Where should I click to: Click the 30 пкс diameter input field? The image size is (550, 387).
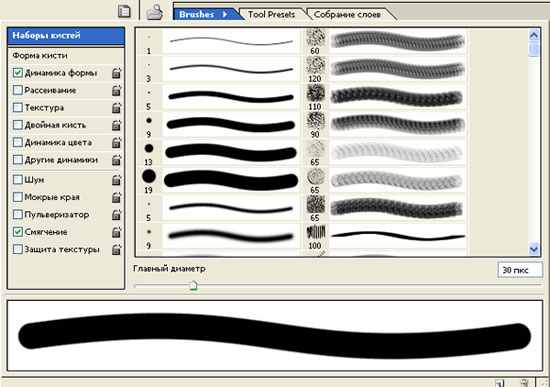[x=519, y=270]
